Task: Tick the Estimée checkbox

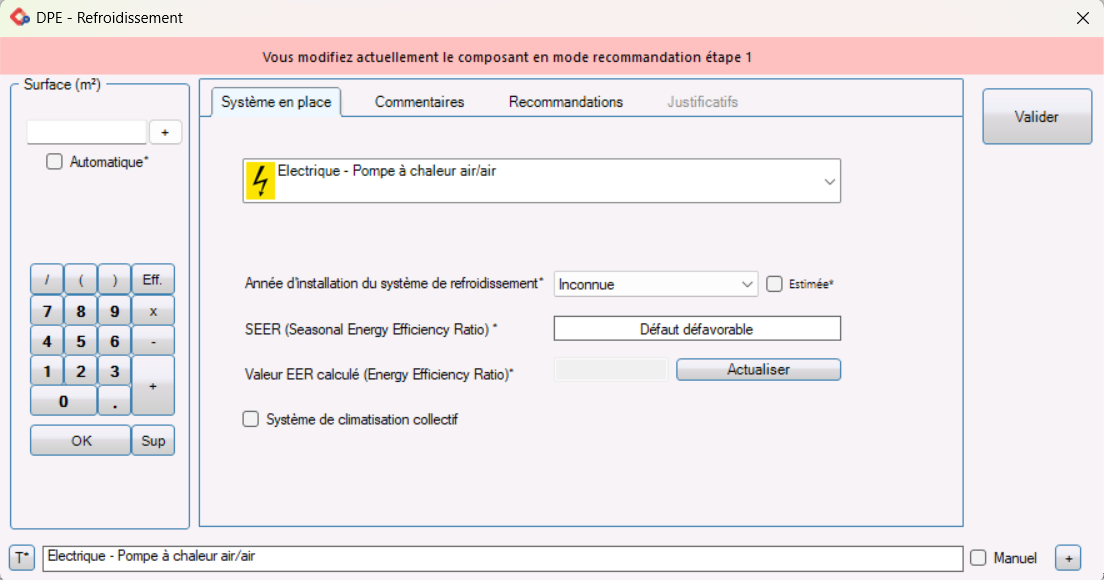Action: coord(774,284)
